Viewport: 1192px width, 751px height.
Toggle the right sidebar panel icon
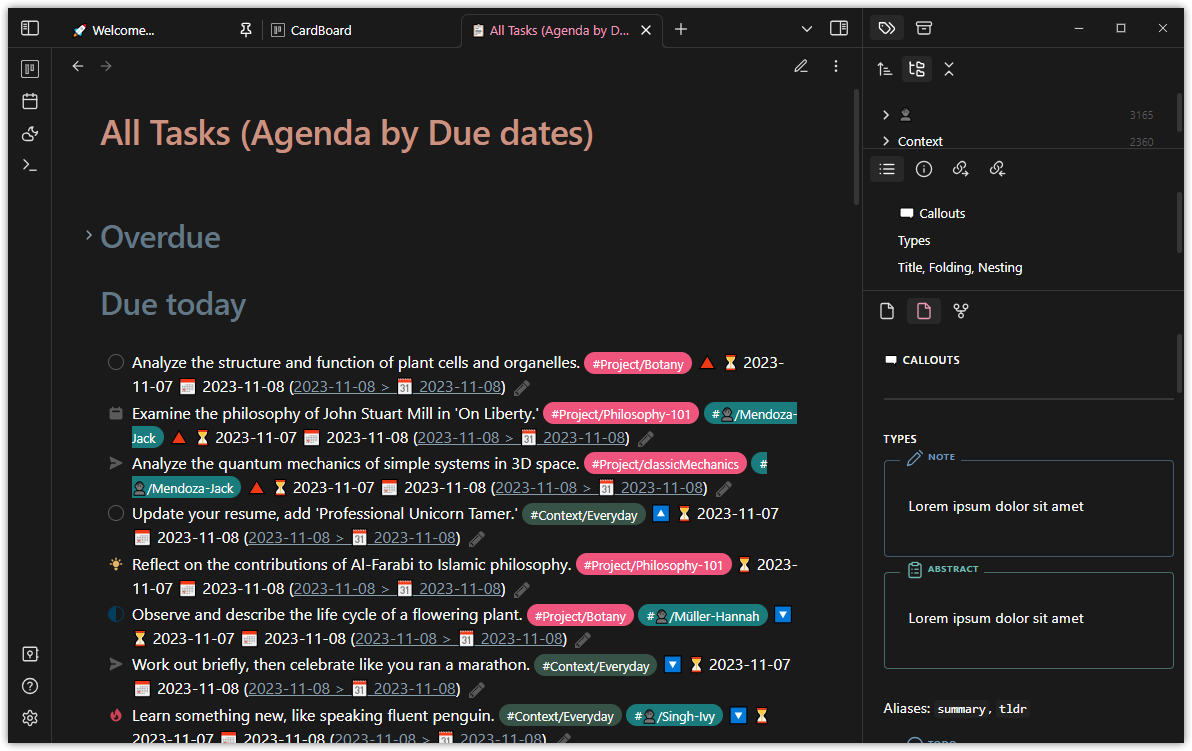(x=839, y=28)
